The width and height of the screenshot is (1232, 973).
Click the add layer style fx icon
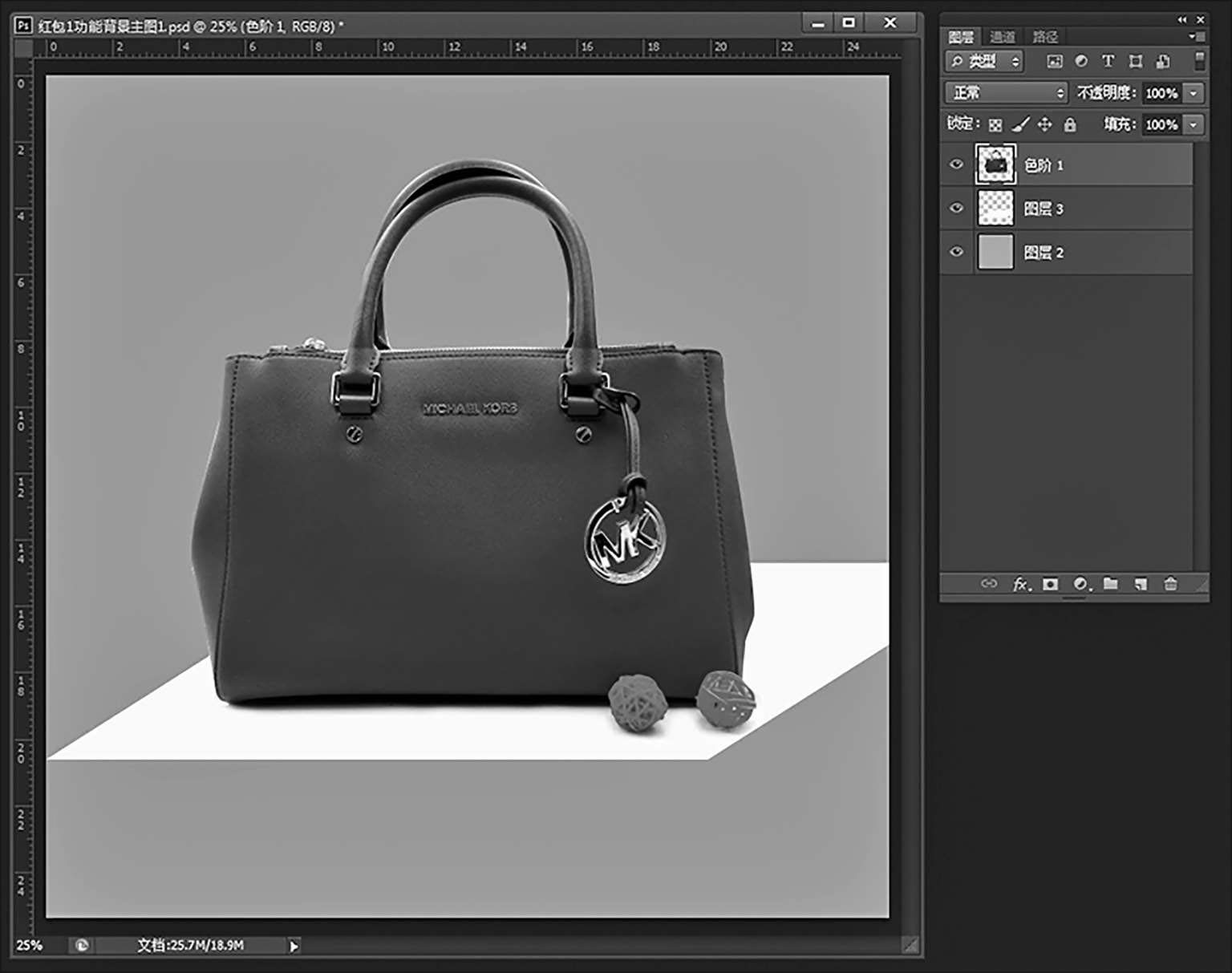coord(1020,584)
